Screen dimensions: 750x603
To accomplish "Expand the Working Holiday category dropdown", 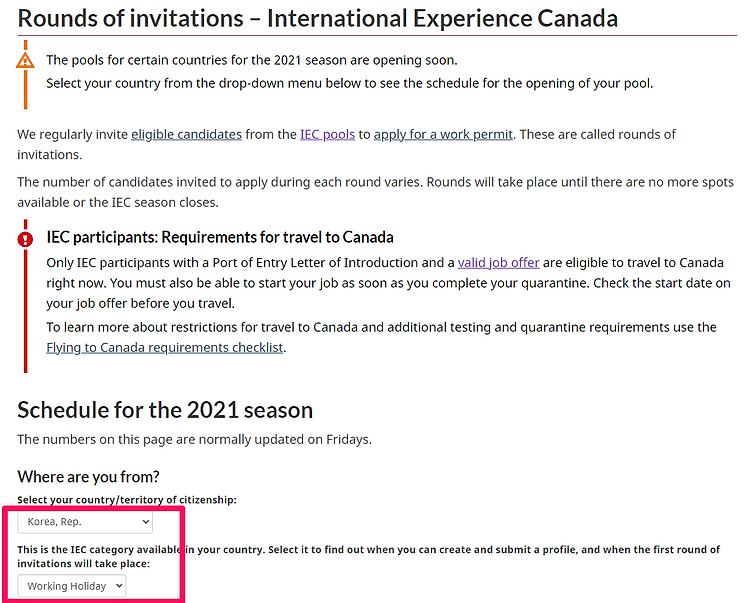I will coord(72,586).
